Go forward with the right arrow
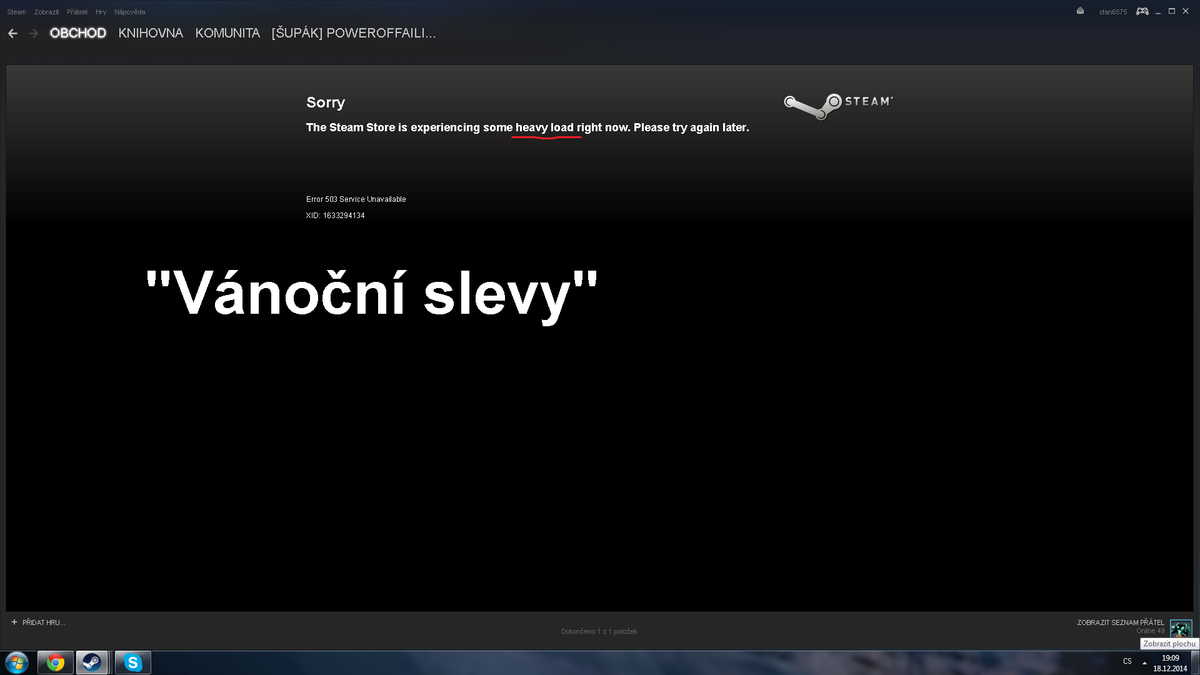Viewport: 1200px width, 675px height. click(34, 33)
